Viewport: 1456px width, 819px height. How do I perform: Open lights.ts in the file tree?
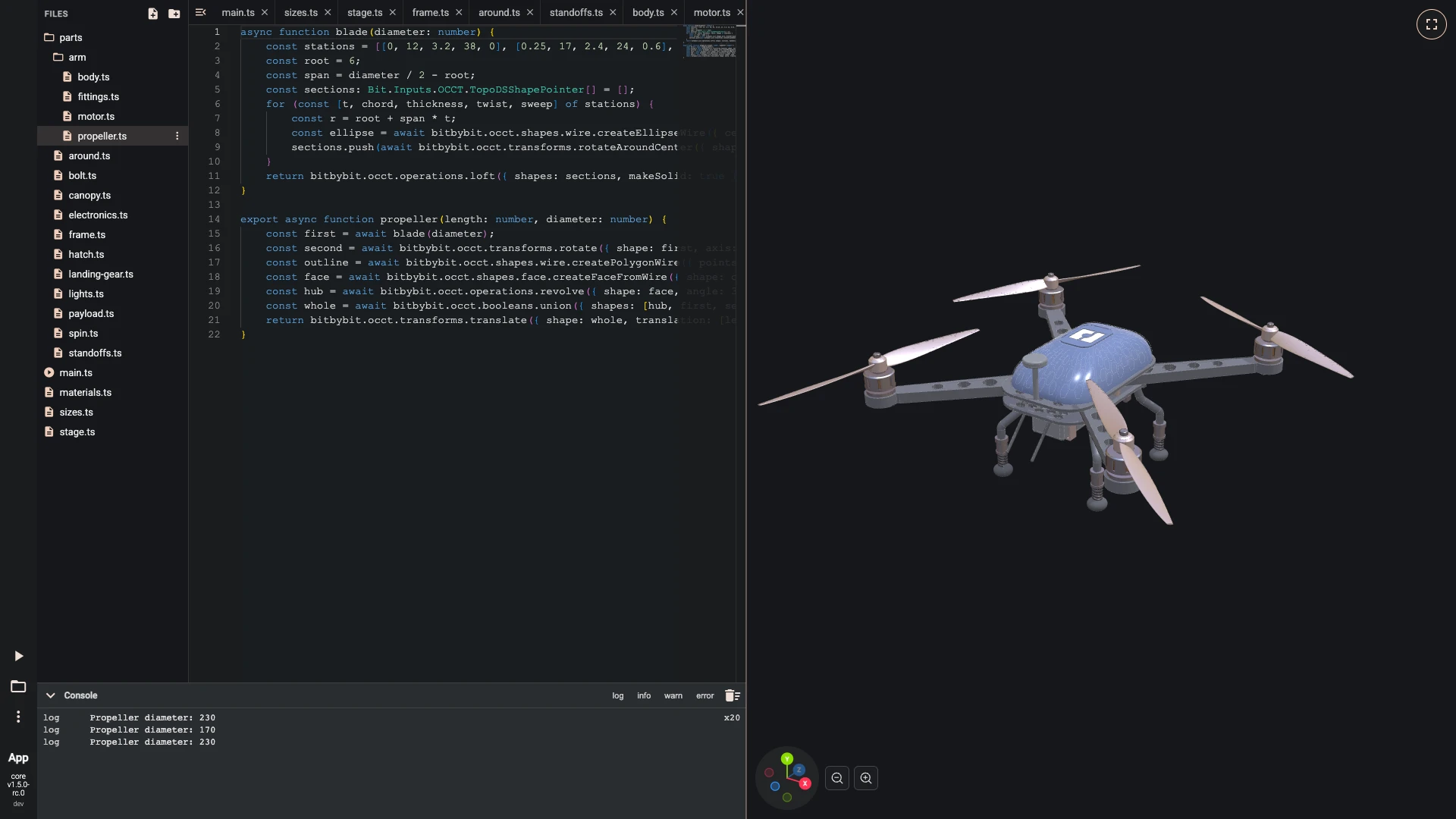tap(112, 293)
